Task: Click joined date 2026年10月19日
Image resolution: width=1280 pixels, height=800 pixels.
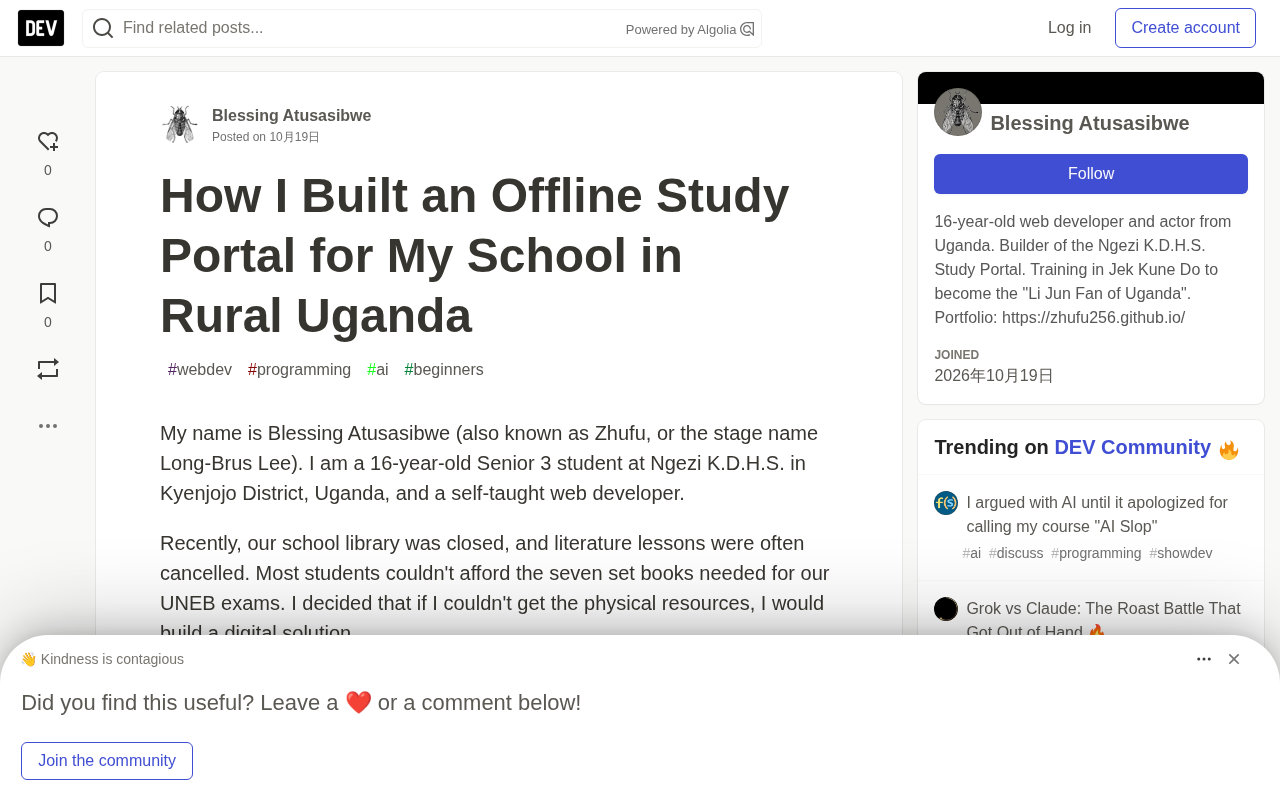Action: pyautogui.click(x=994, y=376)
